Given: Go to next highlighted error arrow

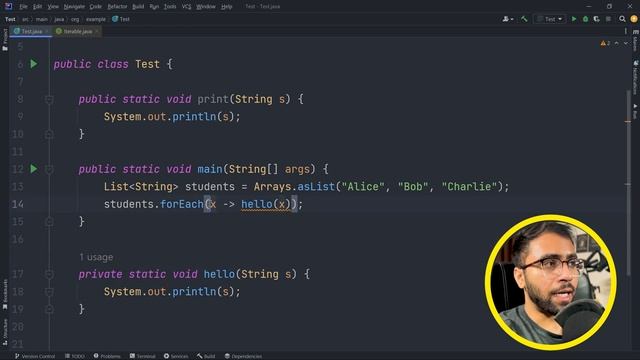Looking at the screenshot, I should pyautogui.click(x=626, y=43).
